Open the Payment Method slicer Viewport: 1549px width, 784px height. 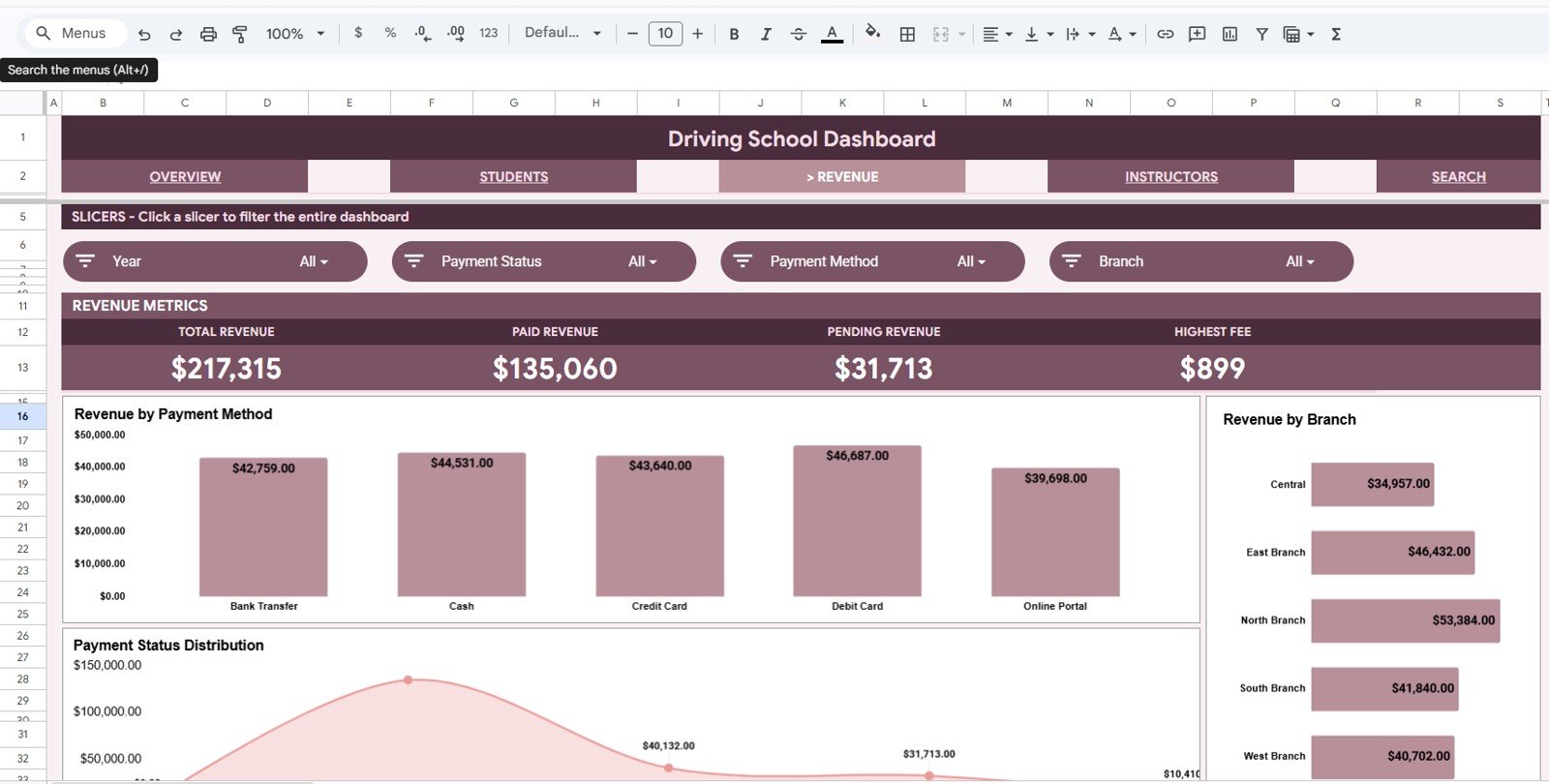(x=872, y=261)
